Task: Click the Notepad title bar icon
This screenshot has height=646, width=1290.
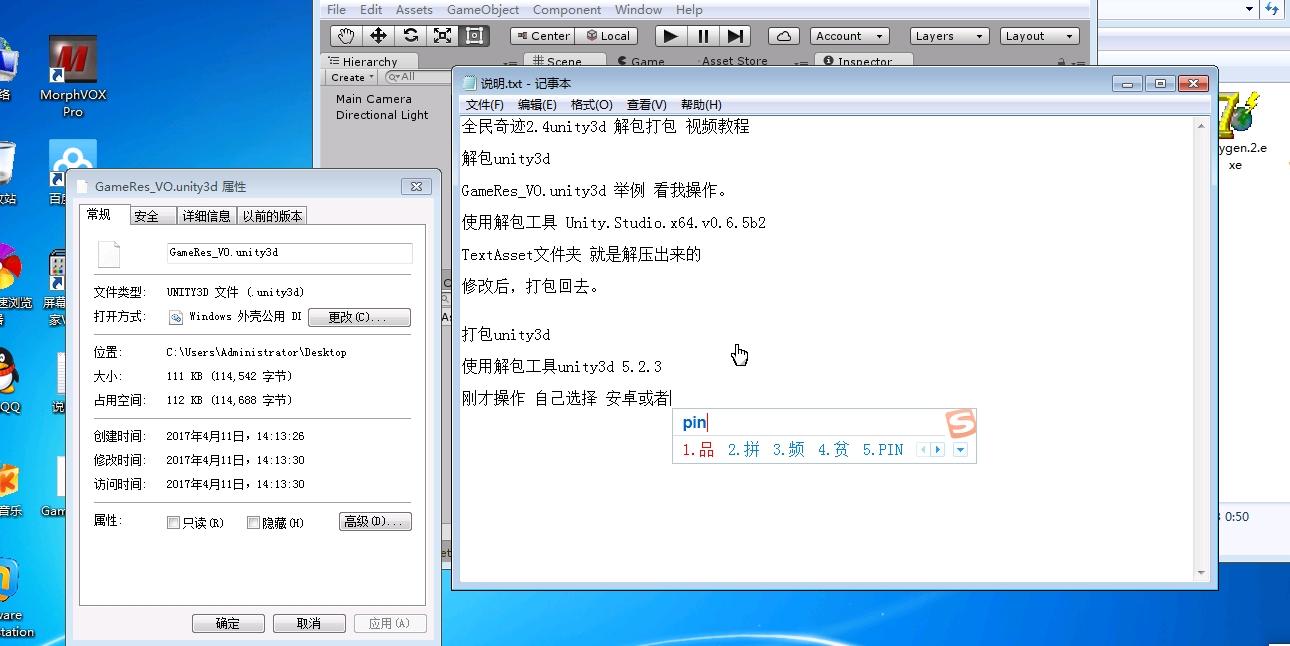Action: [x=470, y=83]
